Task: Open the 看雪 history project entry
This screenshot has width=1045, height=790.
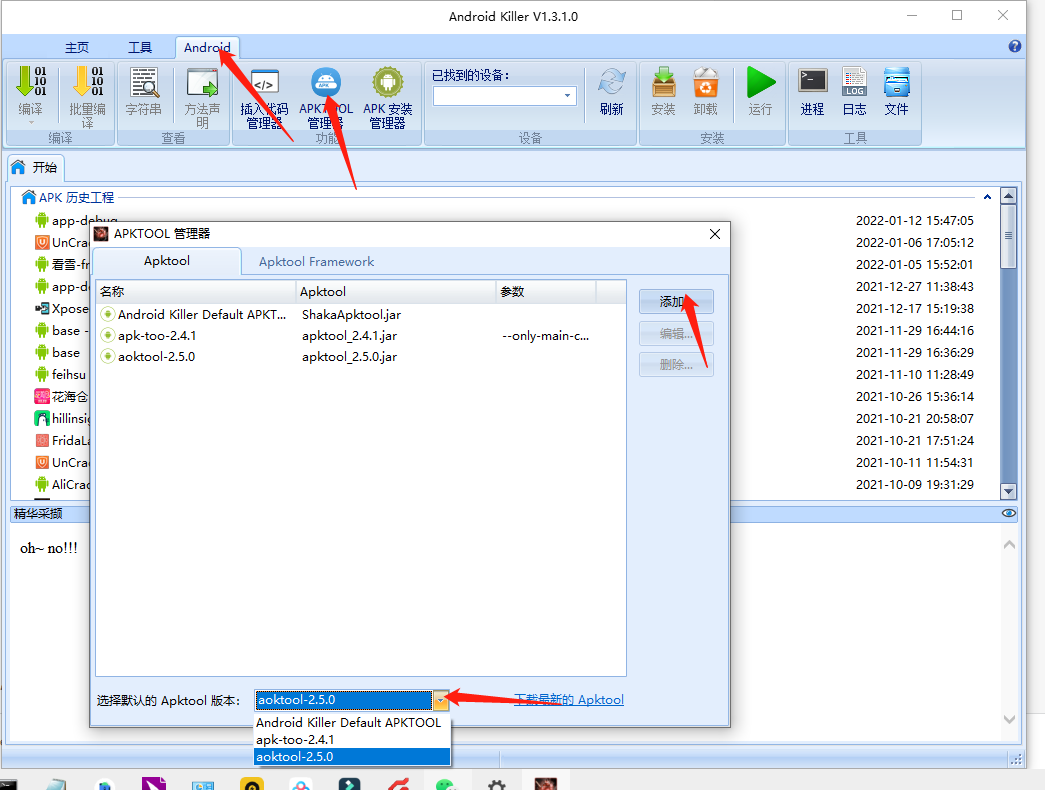Action: point(61,265)
